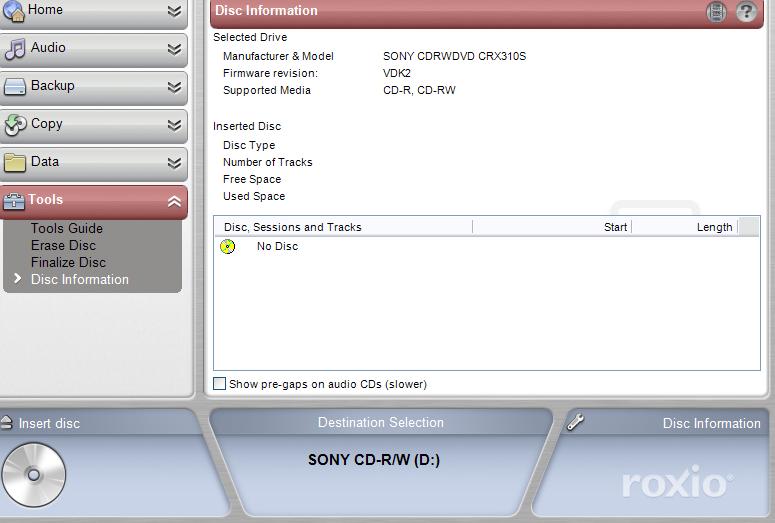This screenshot has width=775, height=523.
Task: Click the Copy category label
Action: (x=46, y=124)
